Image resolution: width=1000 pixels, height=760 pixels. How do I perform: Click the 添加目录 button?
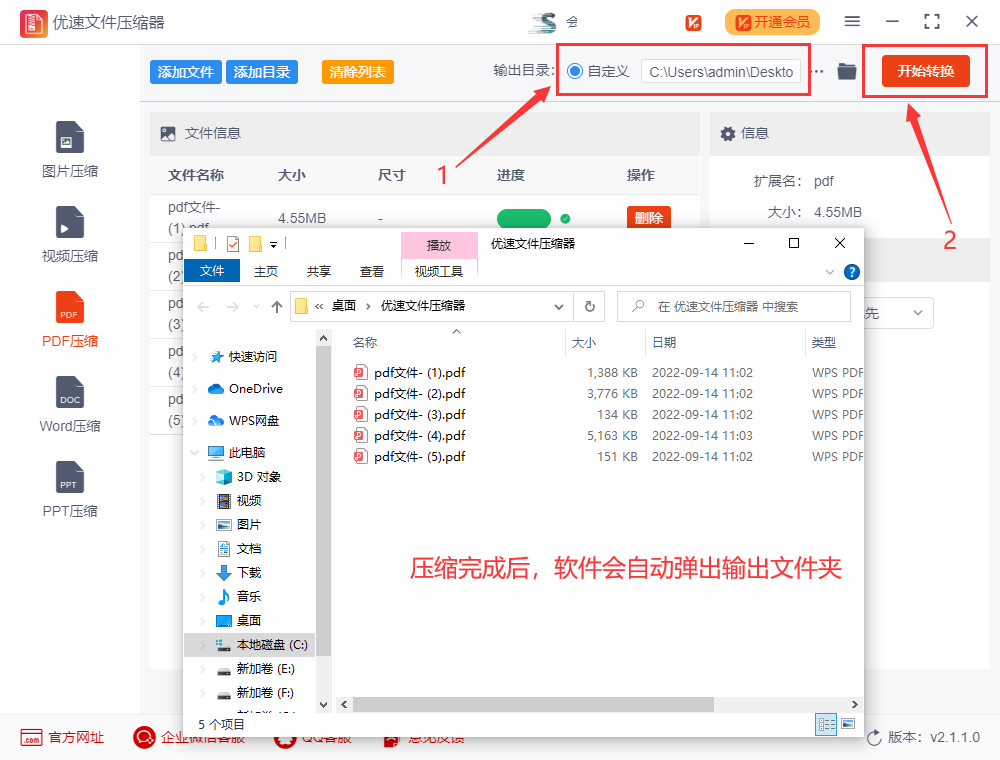click(x=261, y=72)
